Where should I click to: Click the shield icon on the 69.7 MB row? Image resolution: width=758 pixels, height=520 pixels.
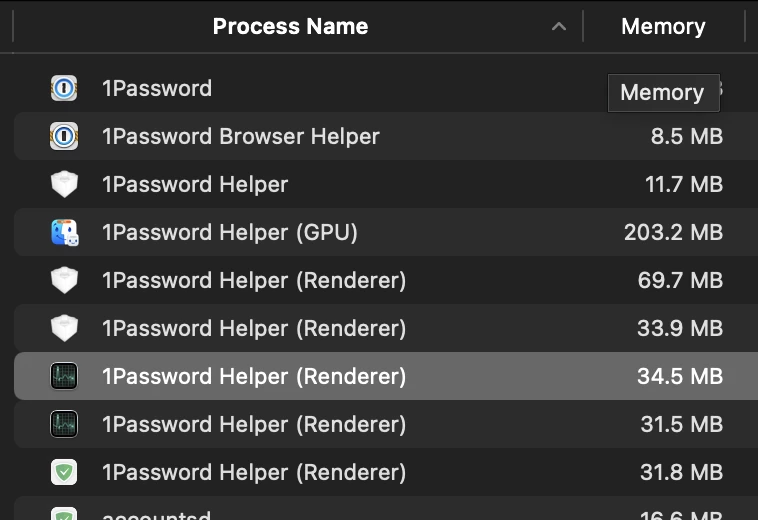coord(64,280)
